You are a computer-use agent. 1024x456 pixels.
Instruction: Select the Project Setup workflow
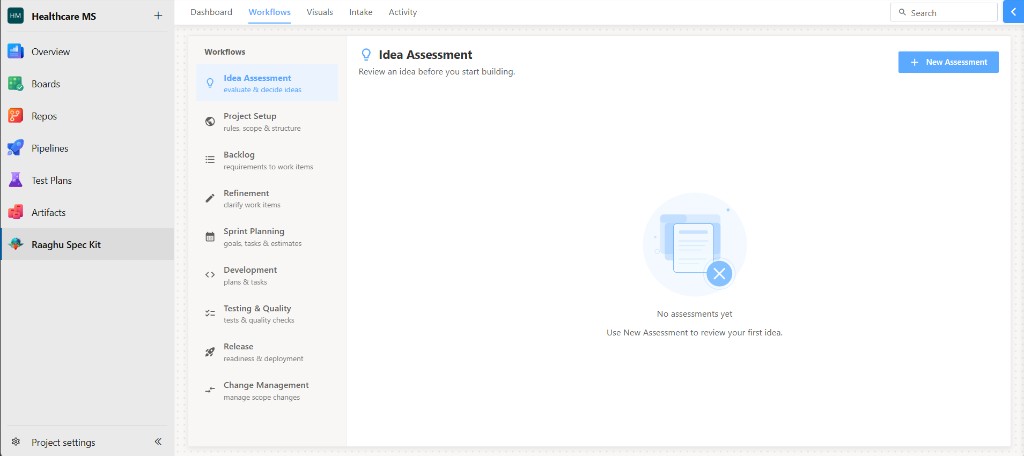pos(267,122)
